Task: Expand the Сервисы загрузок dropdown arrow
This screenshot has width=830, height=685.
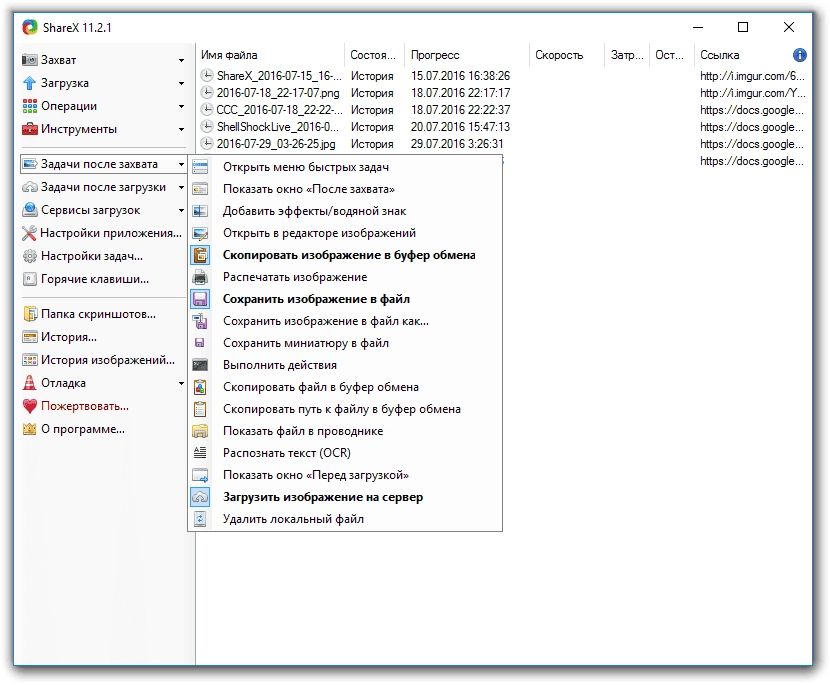Action: point(181,210)
